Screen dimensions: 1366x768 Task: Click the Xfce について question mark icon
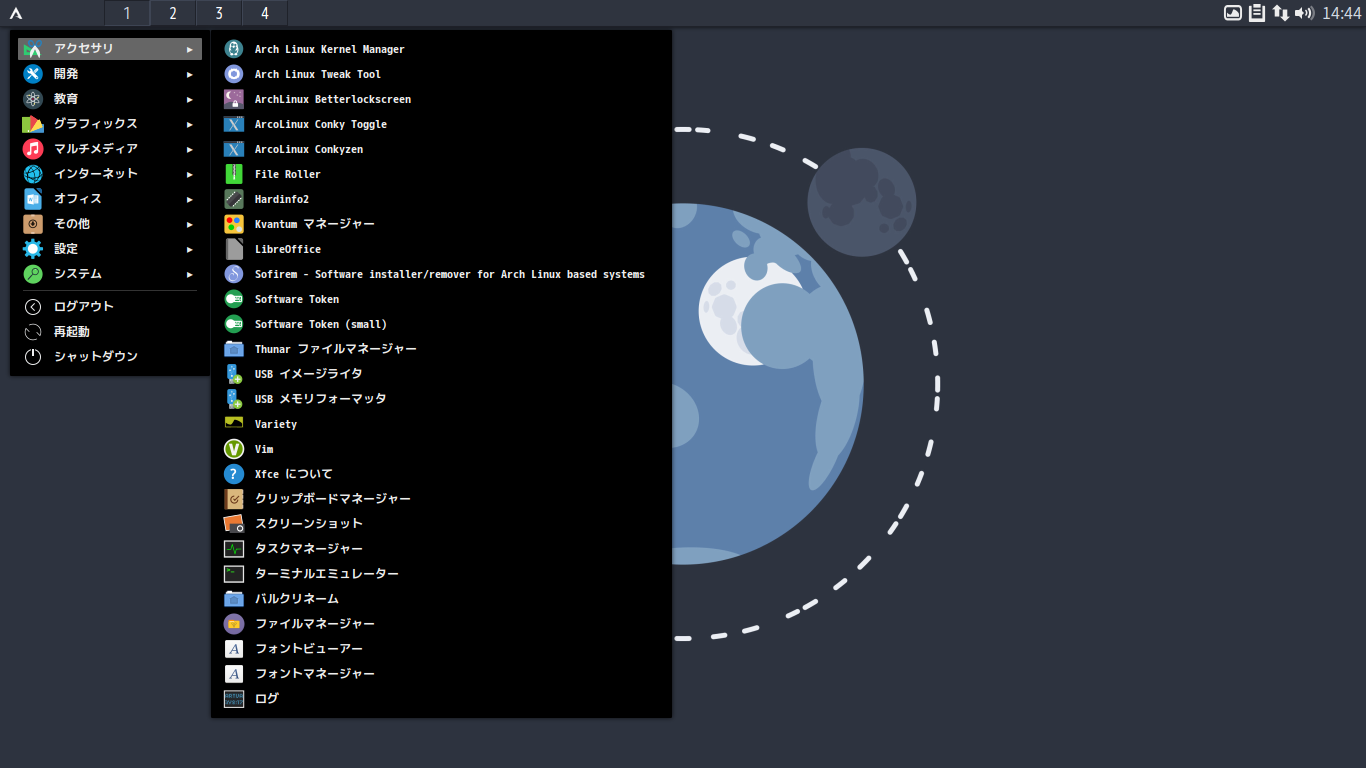234,474
